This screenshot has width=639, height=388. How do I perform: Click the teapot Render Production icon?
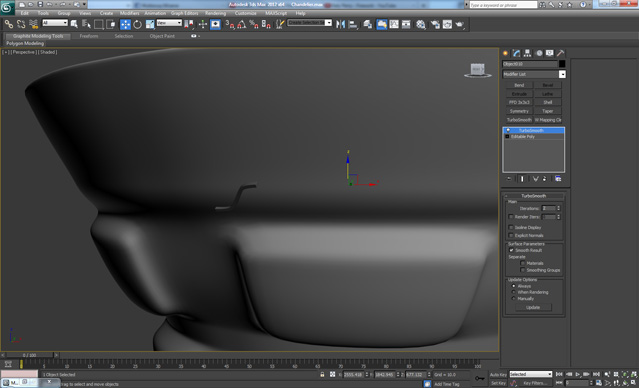point(460,24)
